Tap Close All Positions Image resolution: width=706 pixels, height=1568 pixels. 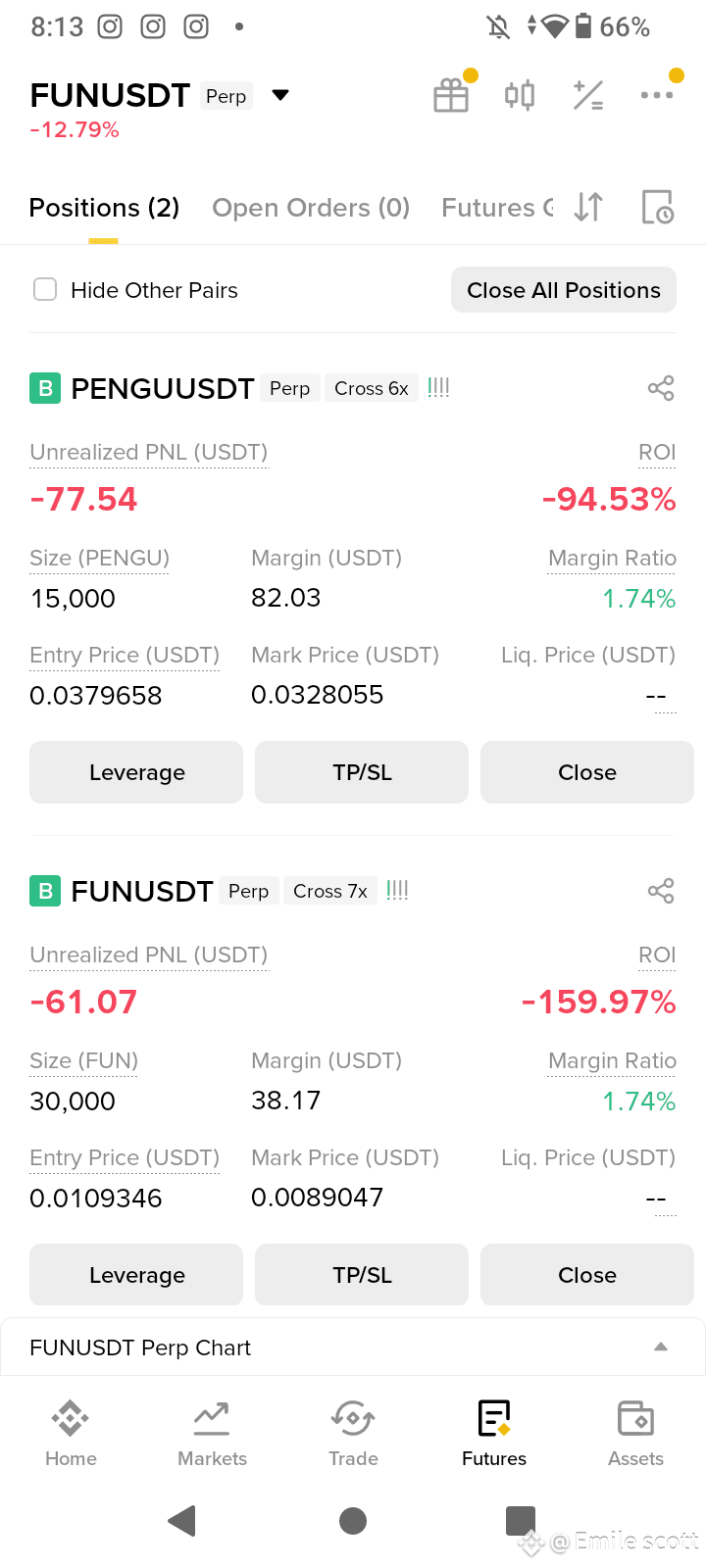(x=564, y=290)
